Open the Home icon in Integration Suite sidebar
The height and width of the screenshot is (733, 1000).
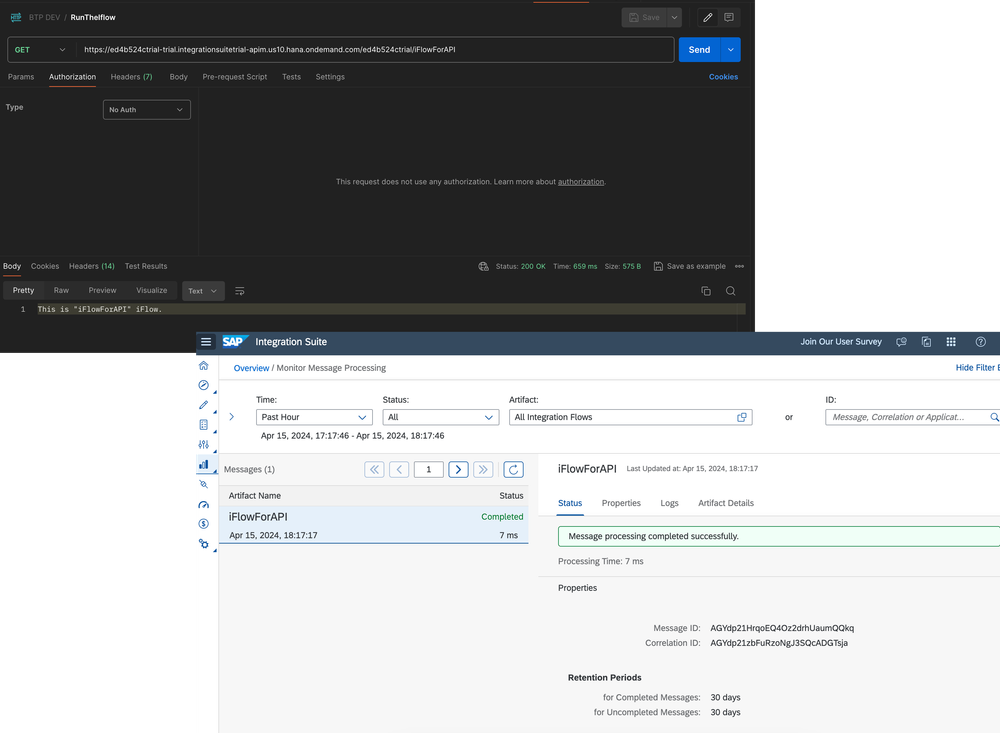click(205, 365)
